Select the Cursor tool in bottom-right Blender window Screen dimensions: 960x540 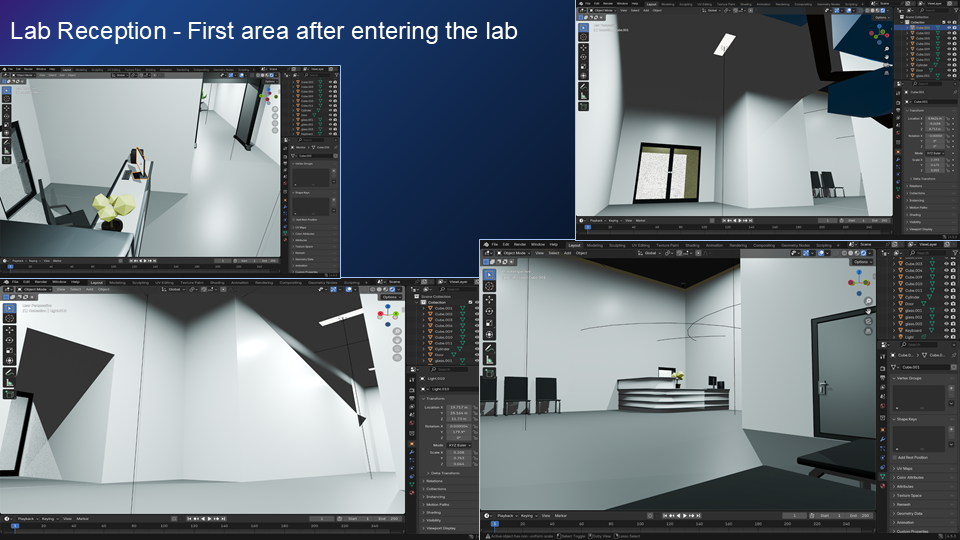489,286
